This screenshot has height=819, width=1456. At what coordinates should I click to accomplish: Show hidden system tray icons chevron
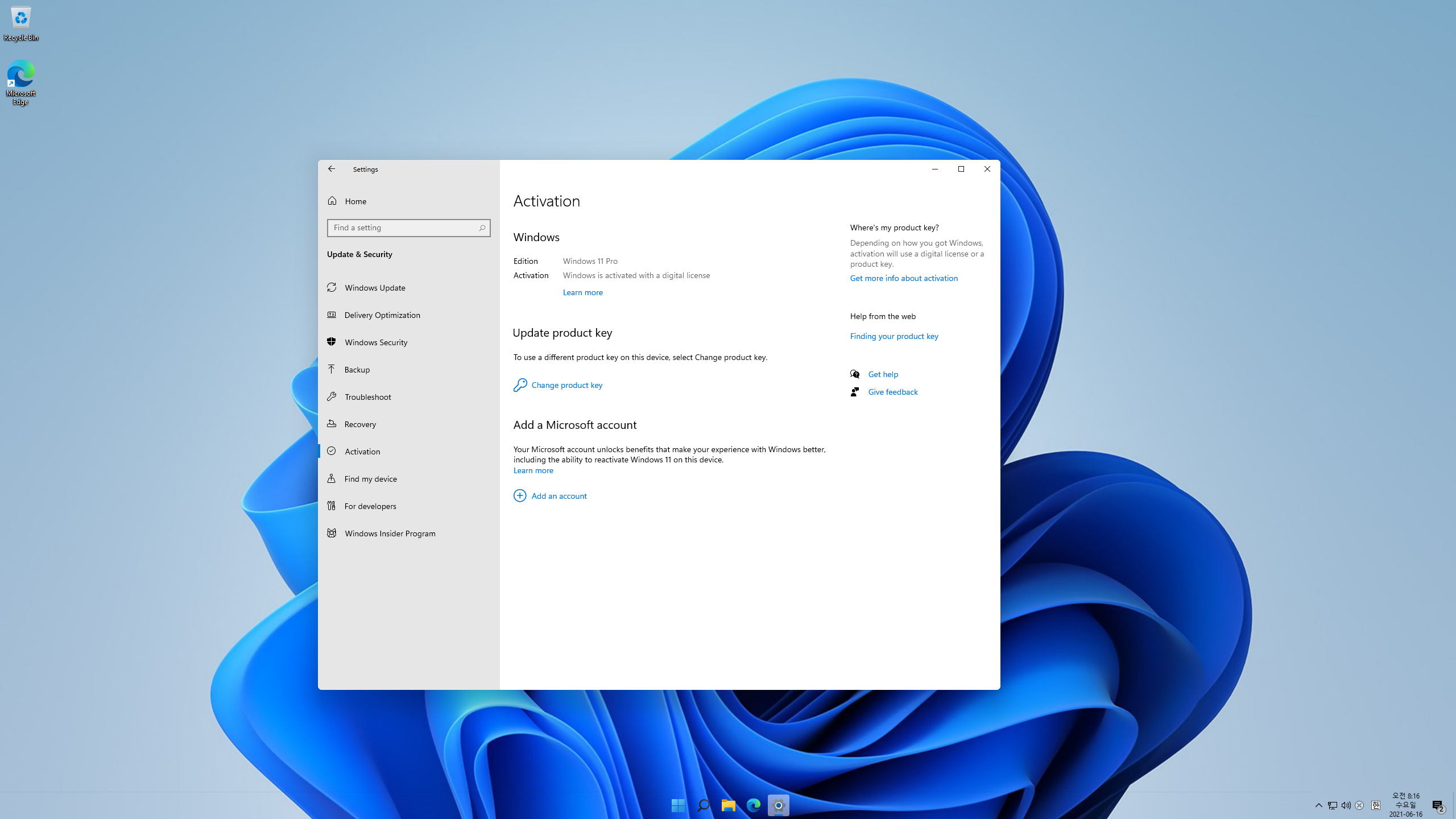click(x=1318, y=805)
